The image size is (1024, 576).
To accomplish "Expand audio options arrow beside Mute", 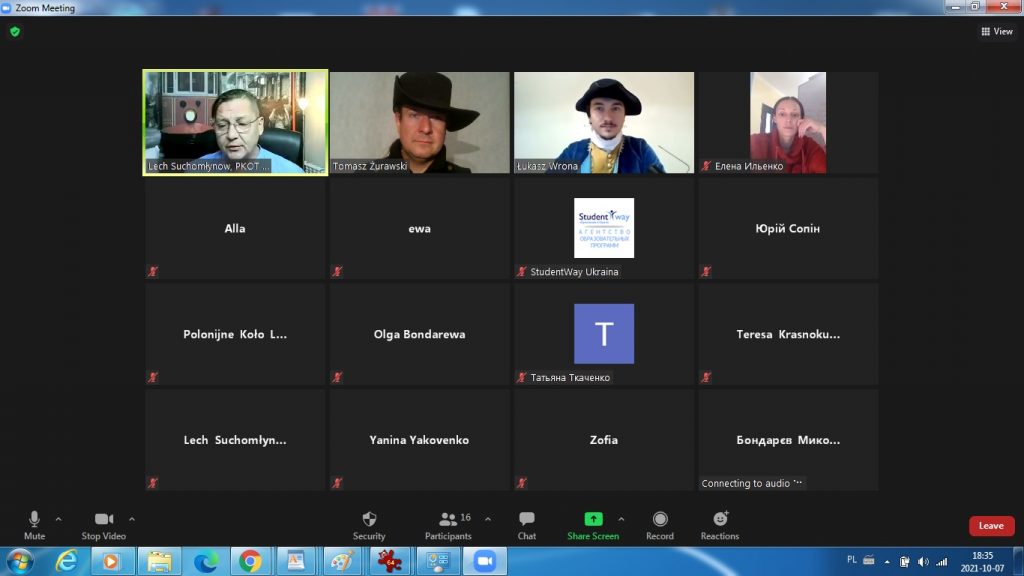I will coord(58,519).
